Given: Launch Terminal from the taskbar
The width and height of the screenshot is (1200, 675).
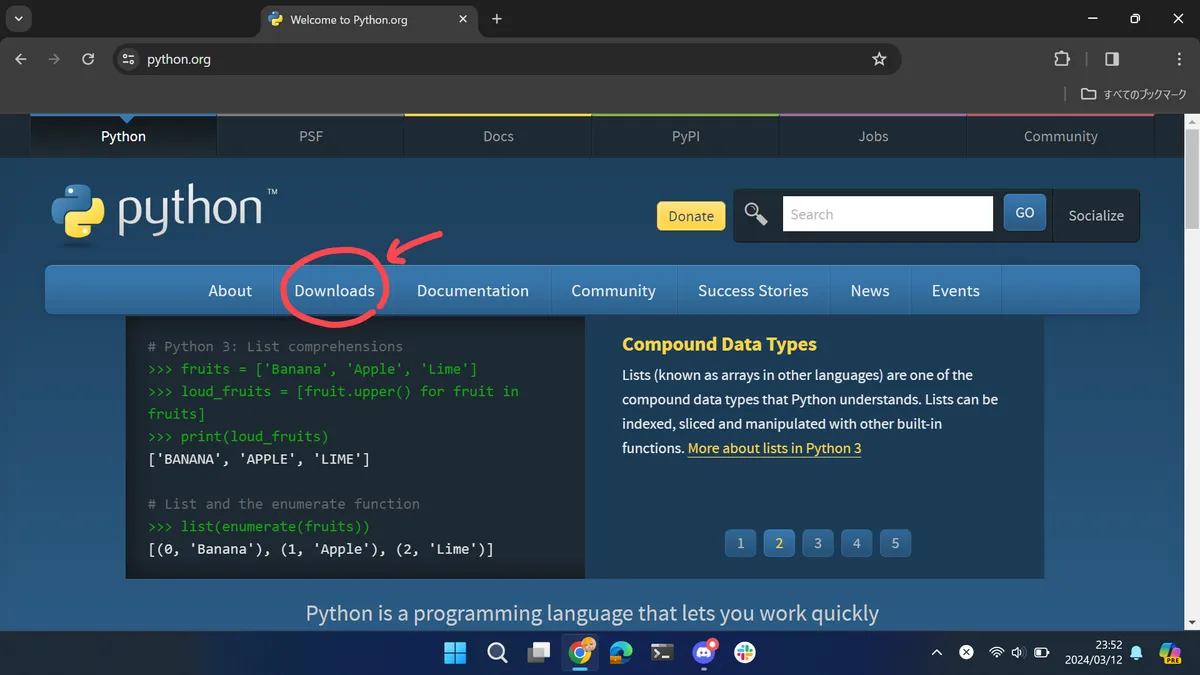Looking at the screenshot, I should [x=661, y=653].
